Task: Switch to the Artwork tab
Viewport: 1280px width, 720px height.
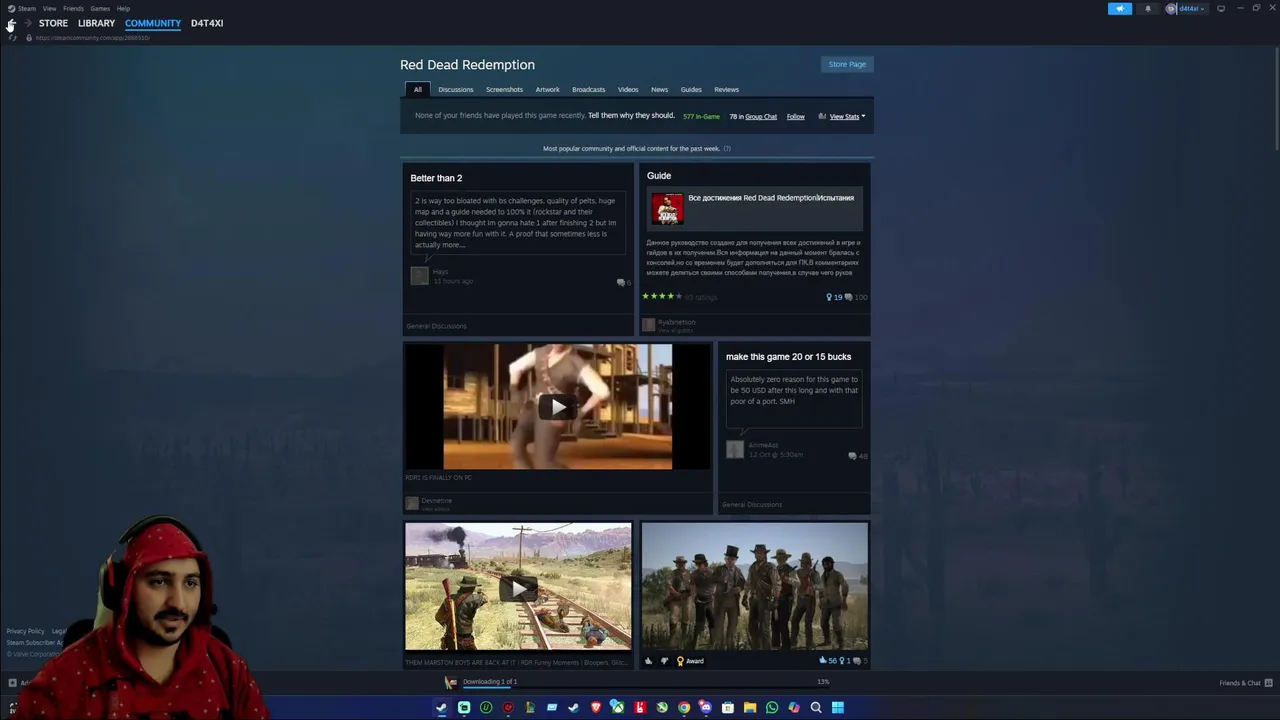Action: 547,90
